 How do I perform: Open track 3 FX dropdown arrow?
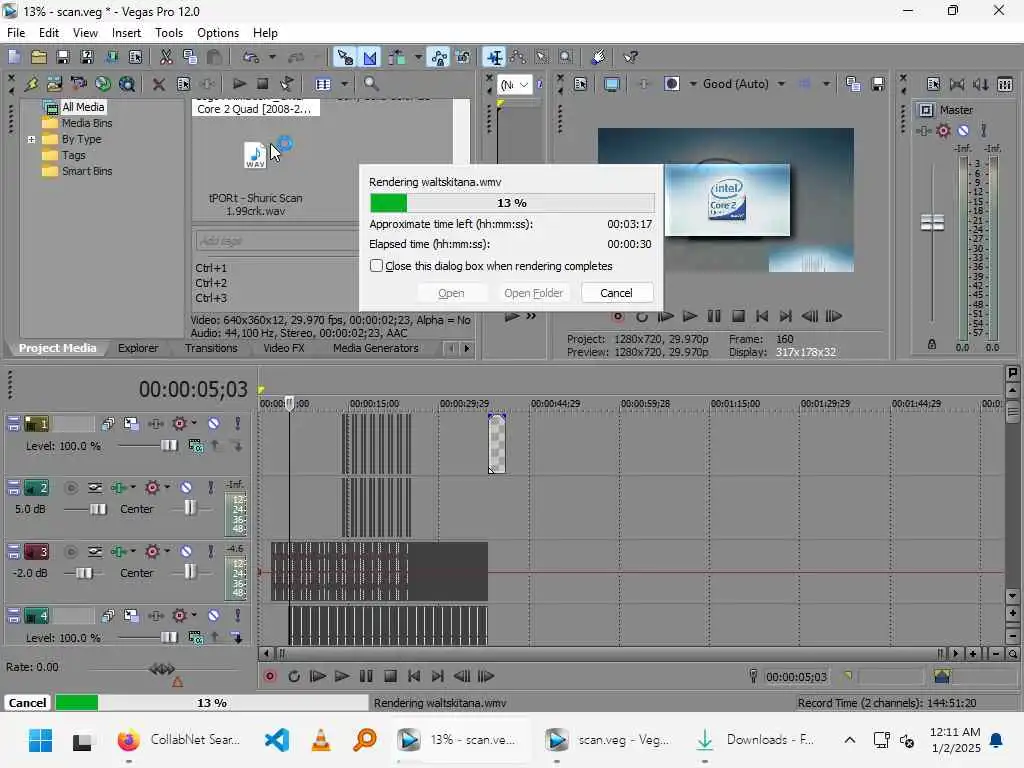tap(133, 551)
